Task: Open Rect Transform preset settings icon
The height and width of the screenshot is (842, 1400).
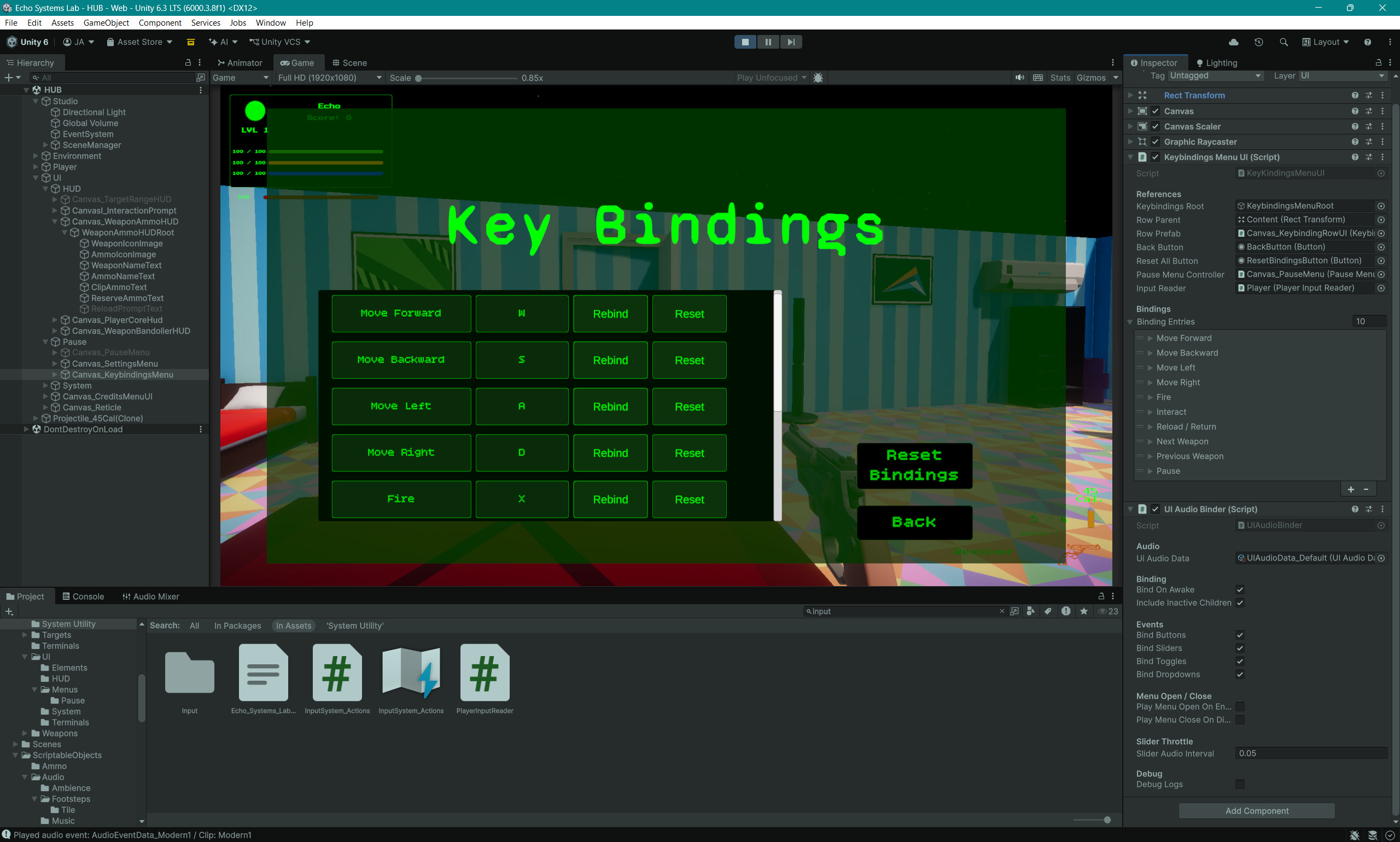Action: (1369, 95)
